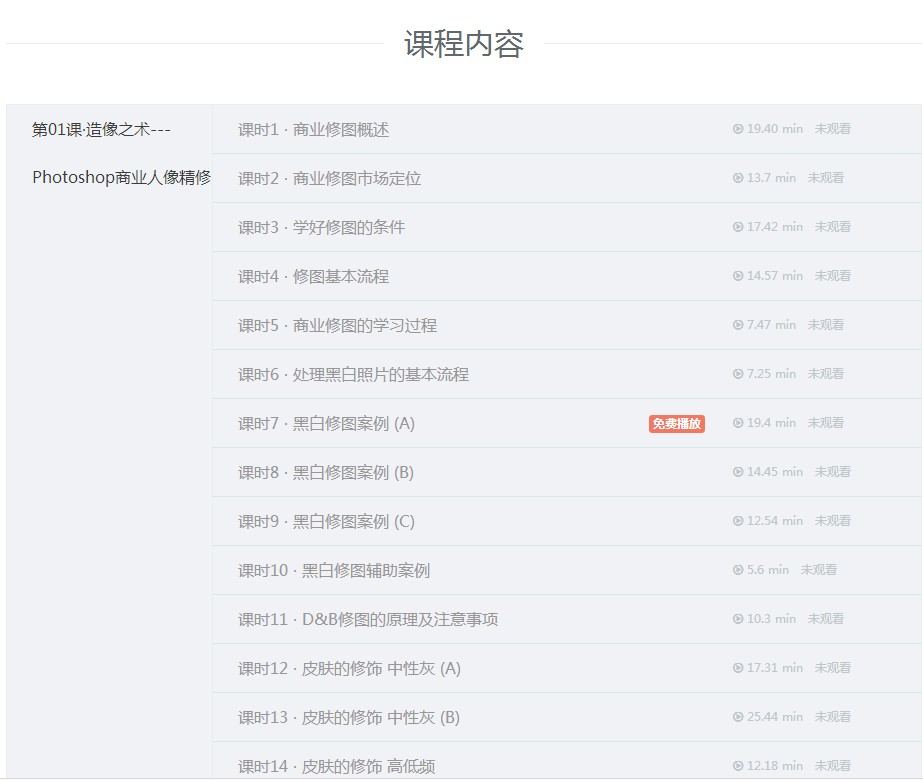Click play icon next to 7.47 min
This screenshot has height=780, width=923.
[738, 325]
